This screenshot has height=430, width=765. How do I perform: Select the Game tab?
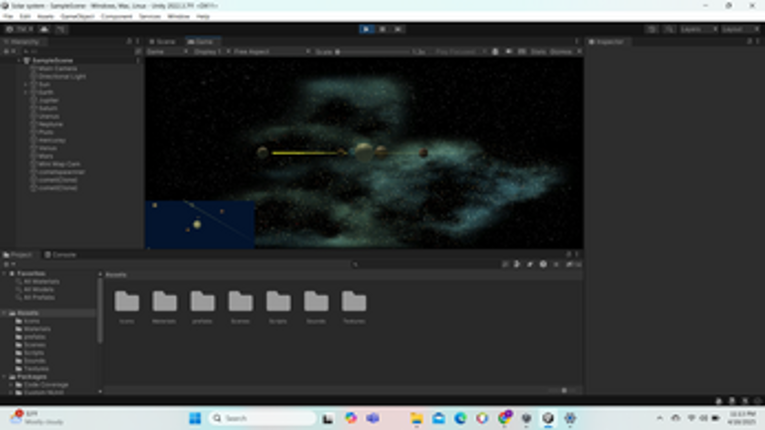pos(201,42)
